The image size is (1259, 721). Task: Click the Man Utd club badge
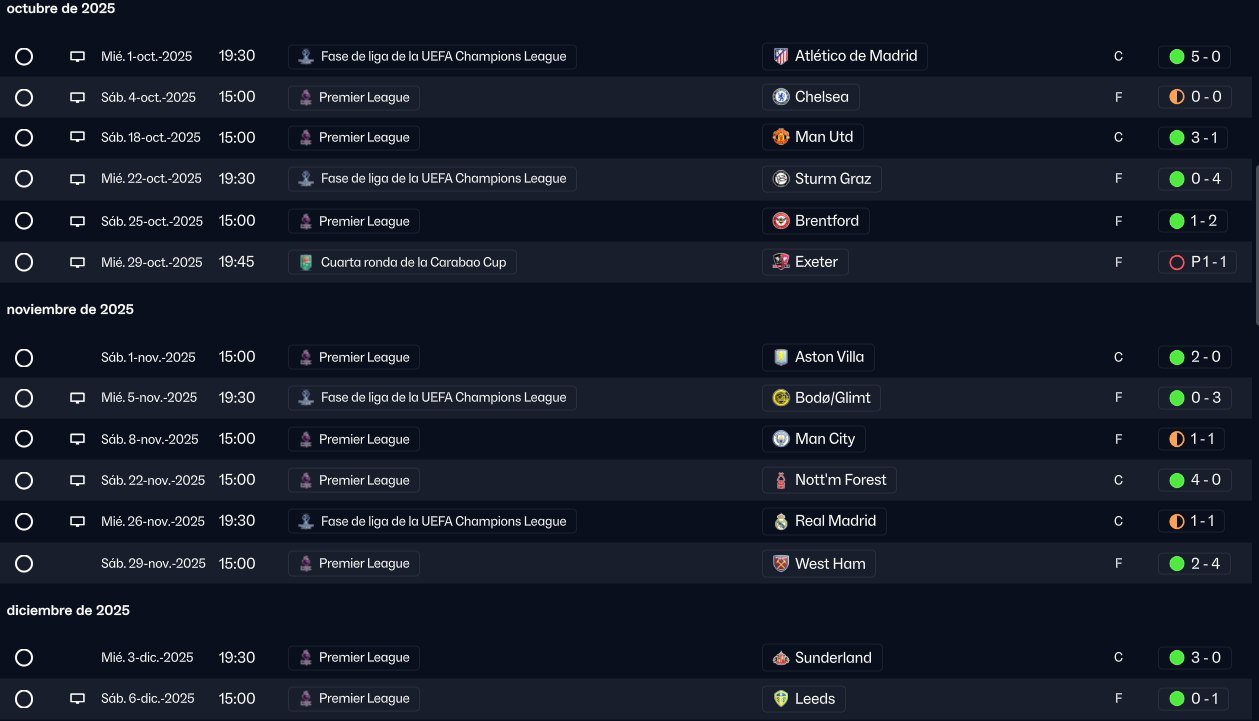(781, 137)
